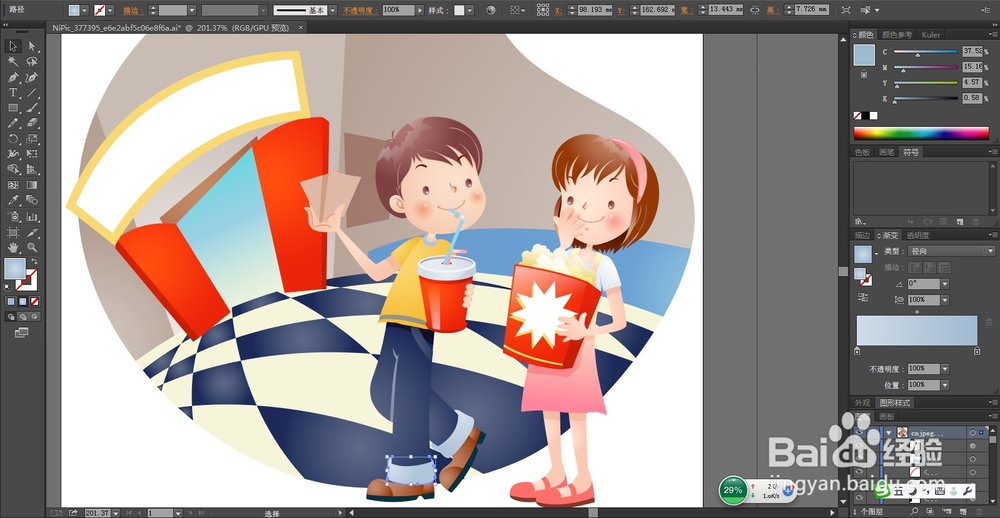The image size is (1000, 518).
Task: Open the graphic style 样式 dropdown
Action: click(x=470, y=10)
